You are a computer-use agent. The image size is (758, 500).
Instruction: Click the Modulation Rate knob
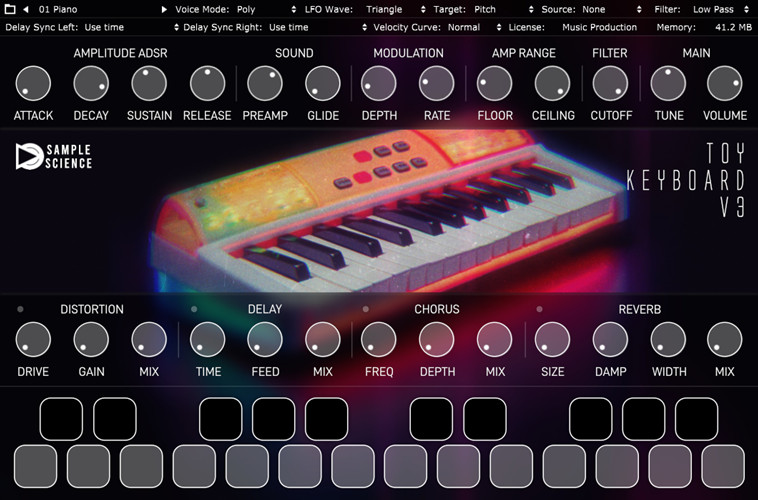click(x=437, y=84)
